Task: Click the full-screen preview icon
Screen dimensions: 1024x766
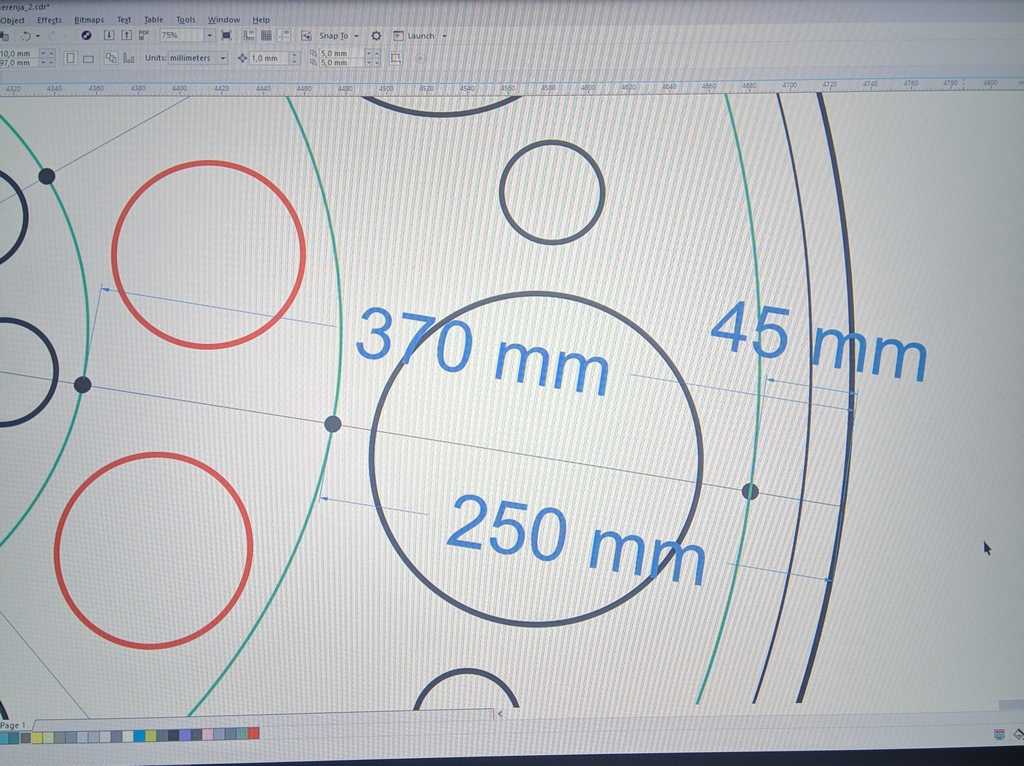Action: coord(227,36)
